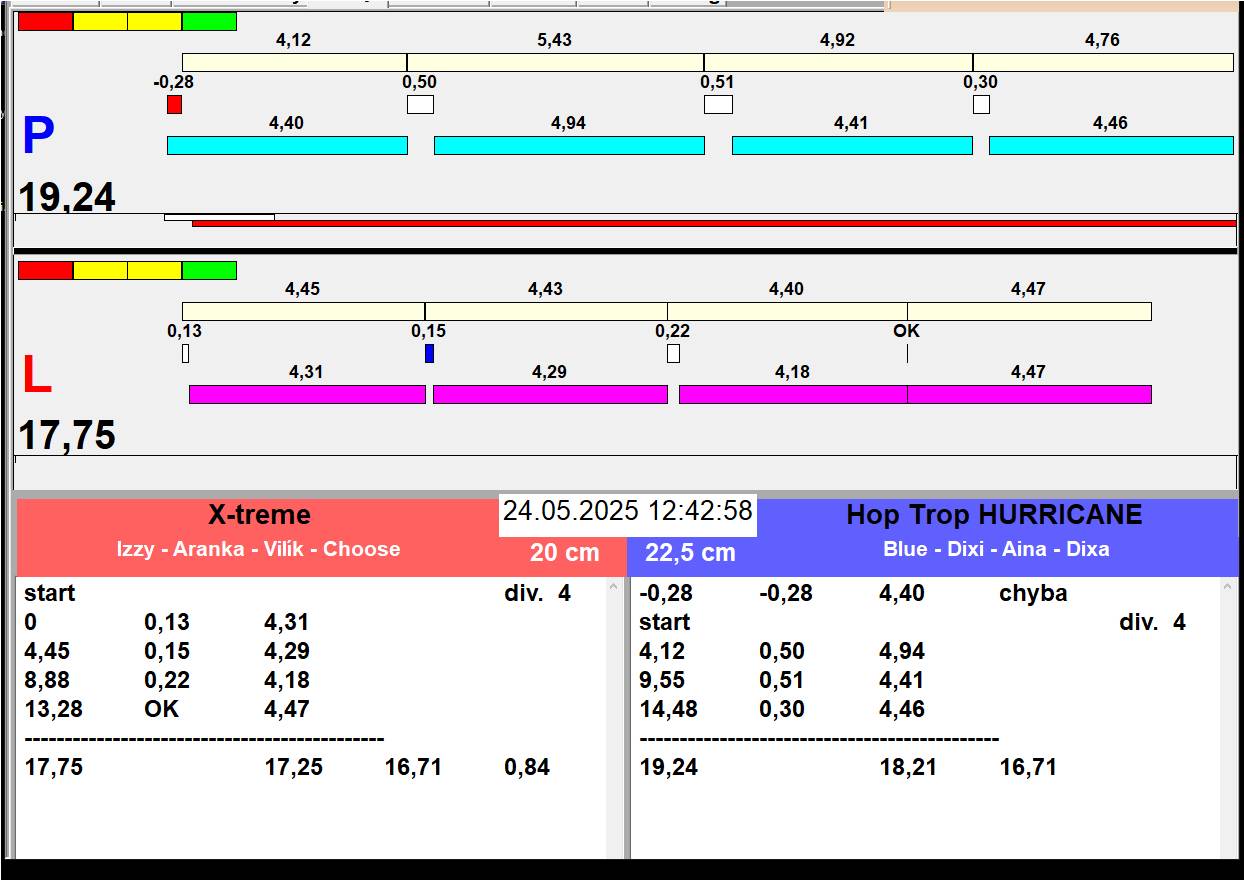Click the green start light in lane L
1244x880 pixels.
coord(209,271)
